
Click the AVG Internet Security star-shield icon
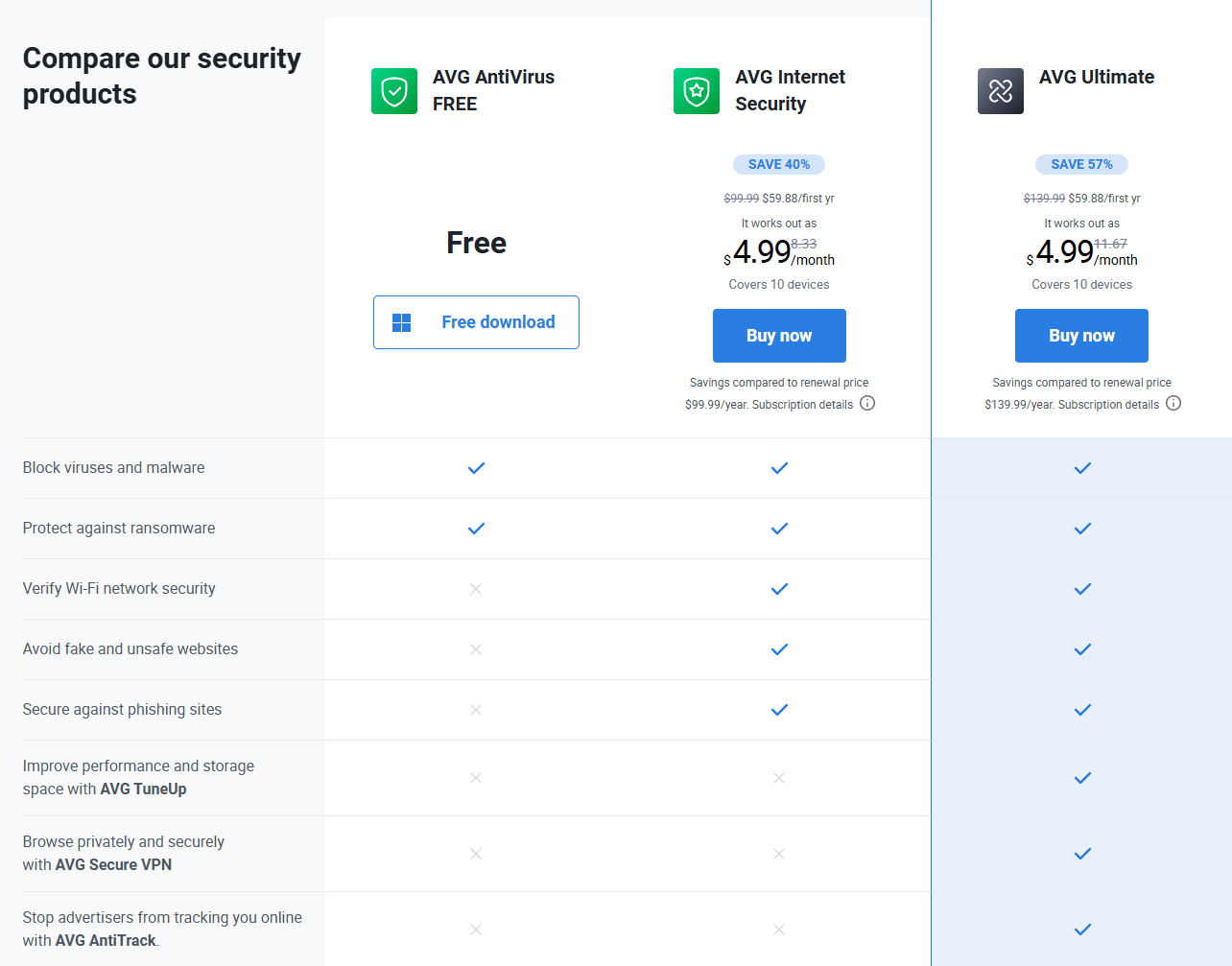[x=697, y=91]
